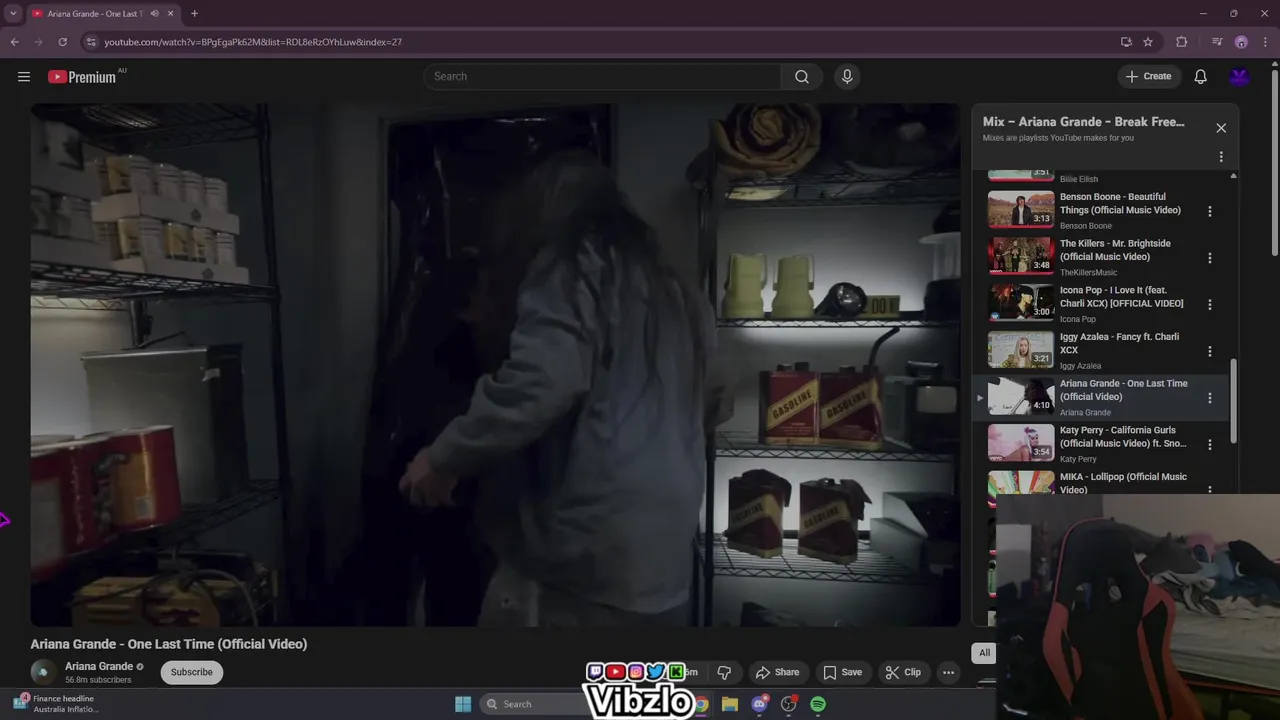1280x720 pixels.
Task: Open Chrome tab search dropdown
Action: (x=13, y=14)
